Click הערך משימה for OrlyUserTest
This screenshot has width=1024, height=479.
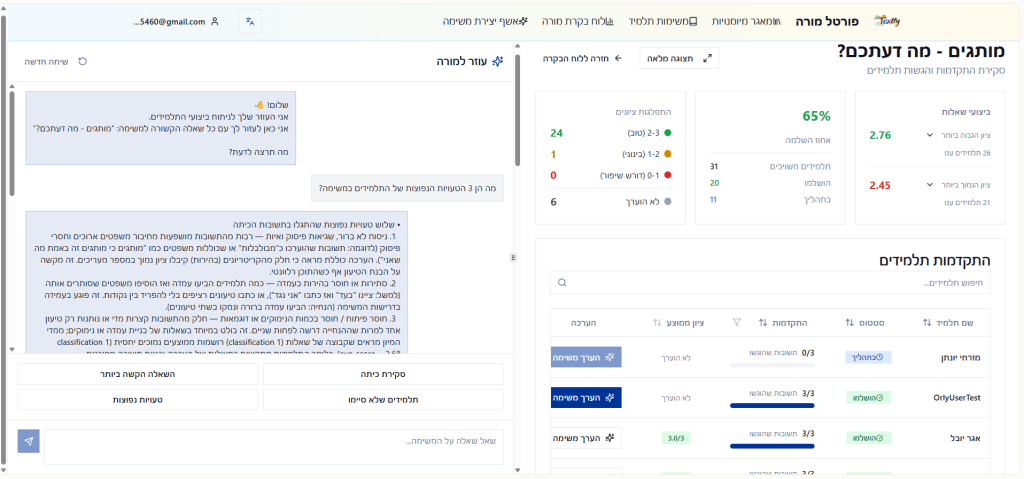[586, 397]
